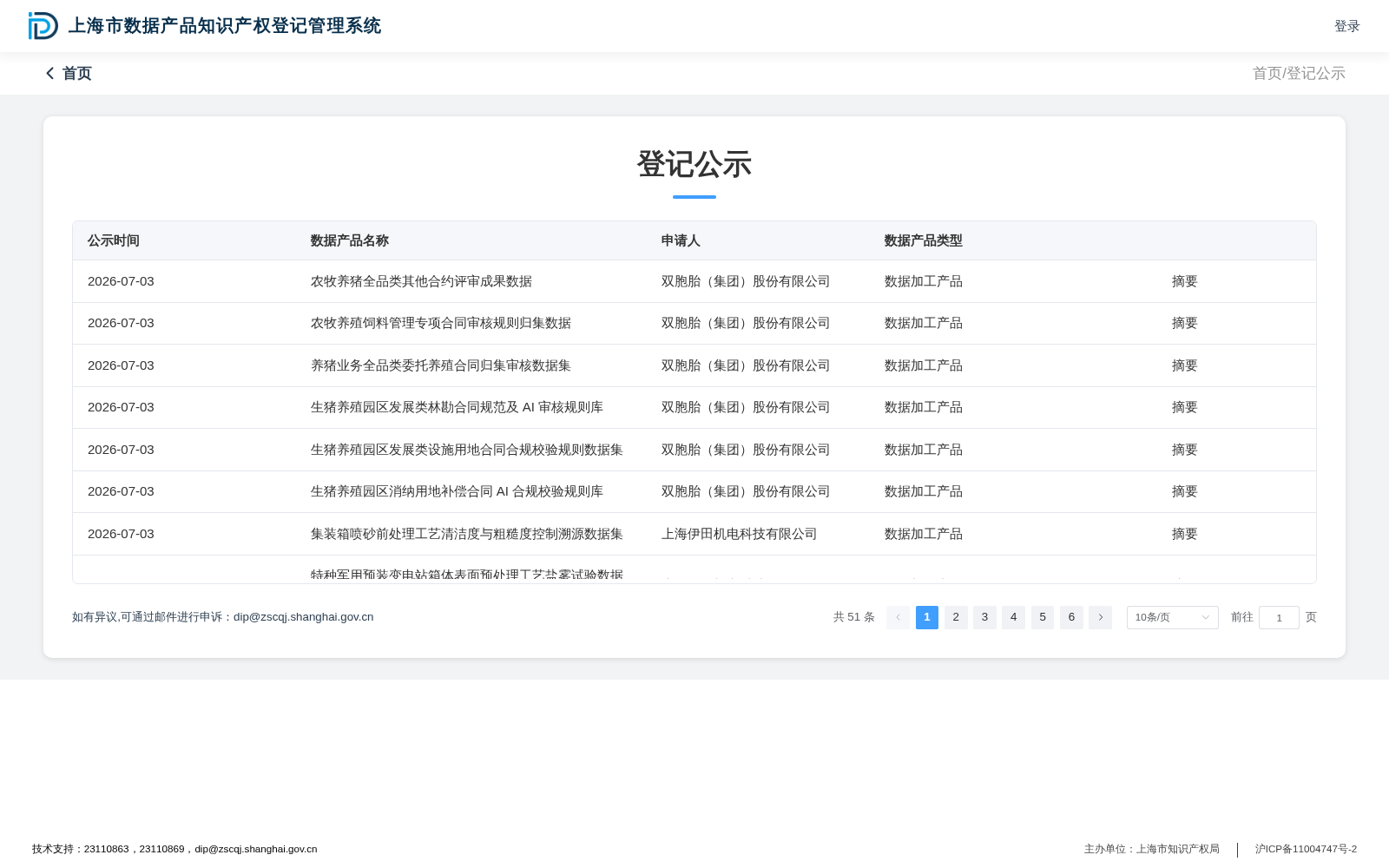
Task: Click product name 养猪业务全品类委托养殖合同归集审核数据集
Action: [441, 365]
